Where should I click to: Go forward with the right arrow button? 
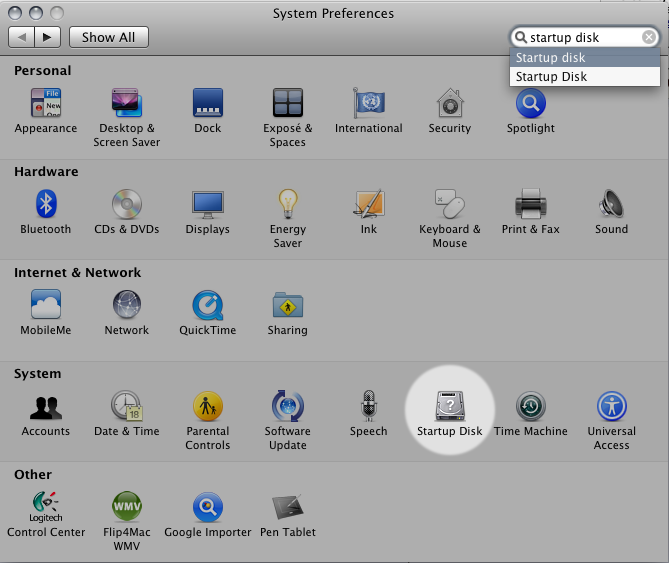coord(47,37)
